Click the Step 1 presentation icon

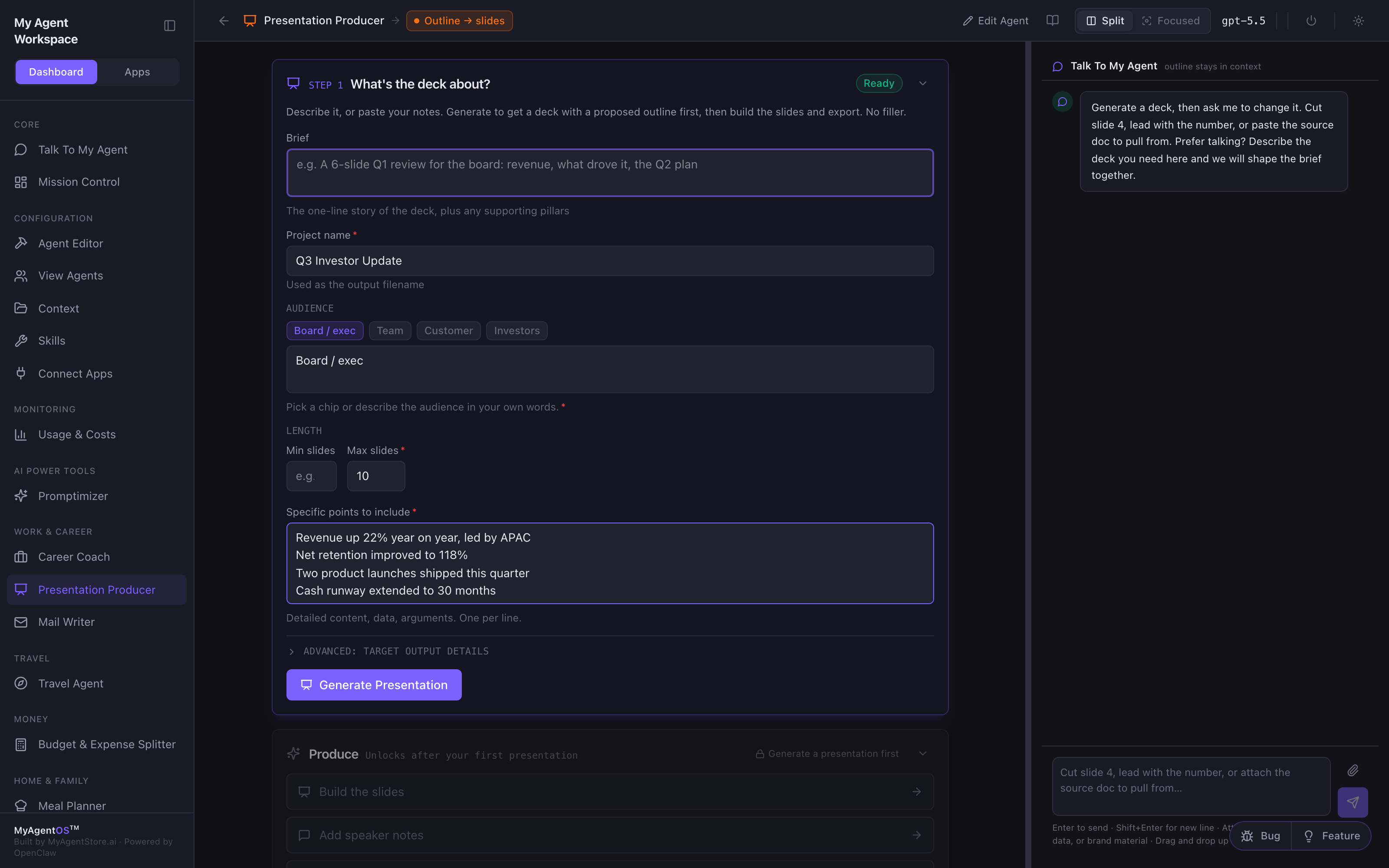pyautogui.click(x=293, y=84)
